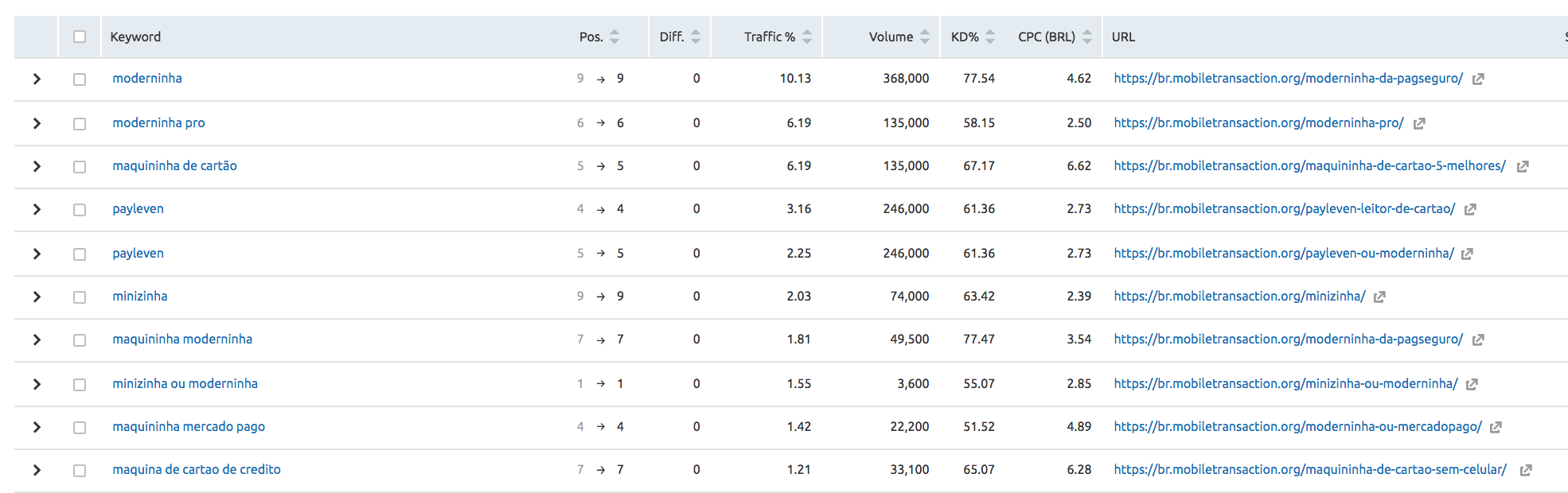Sort table by Traffic % column
The width and height of the screenshot is (1568, 493).
pos(806,37)
